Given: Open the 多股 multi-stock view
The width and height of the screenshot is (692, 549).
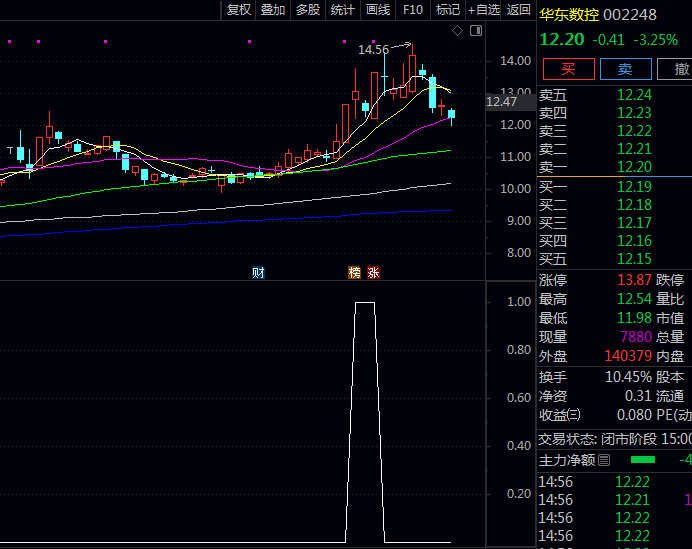Looking at the screenshot, I should coord(308,10).
